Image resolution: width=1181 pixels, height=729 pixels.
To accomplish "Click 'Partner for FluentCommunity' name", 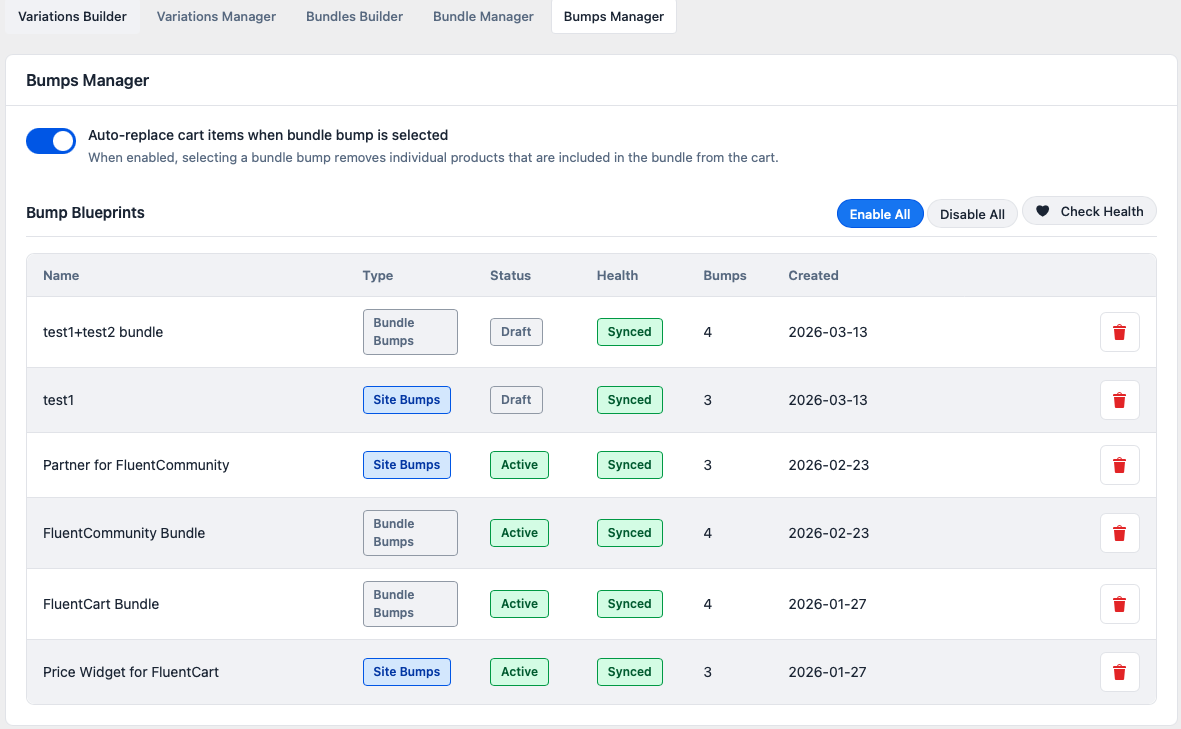I will (136, 465).
